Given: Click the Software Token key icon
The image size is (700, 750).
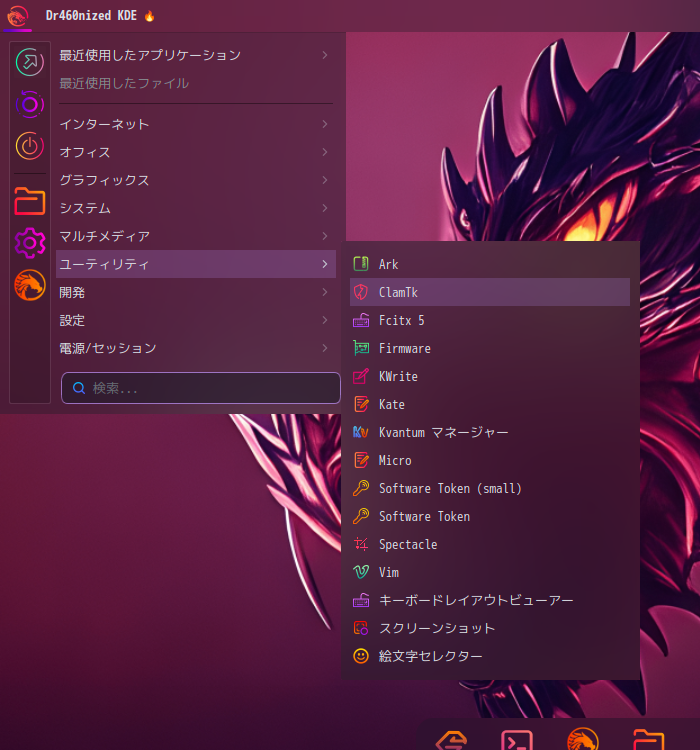Looking at the screenshot, I should click(361, 516).
